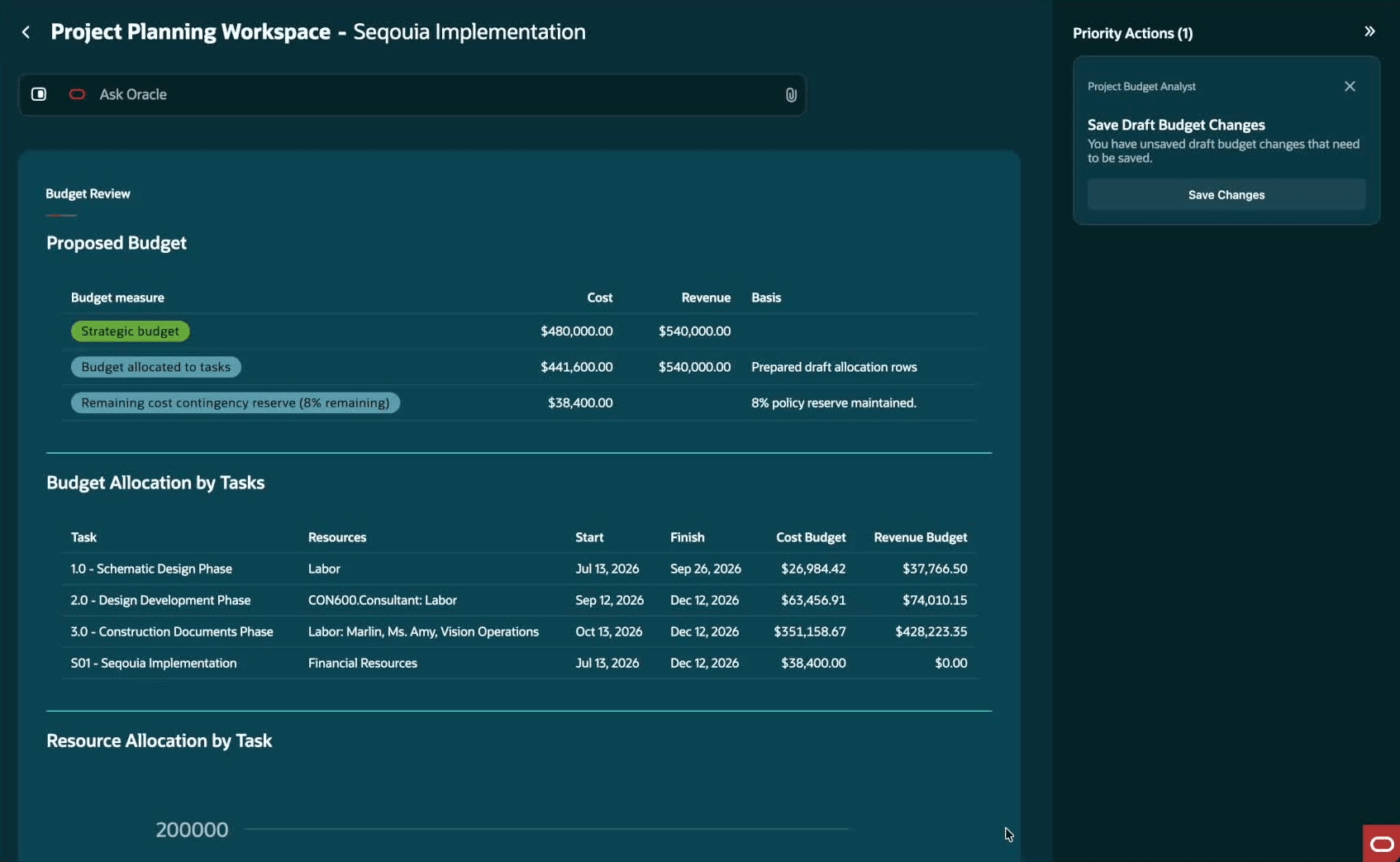
Task: Select the Budget Review tab
Action: tap(88, 193)
